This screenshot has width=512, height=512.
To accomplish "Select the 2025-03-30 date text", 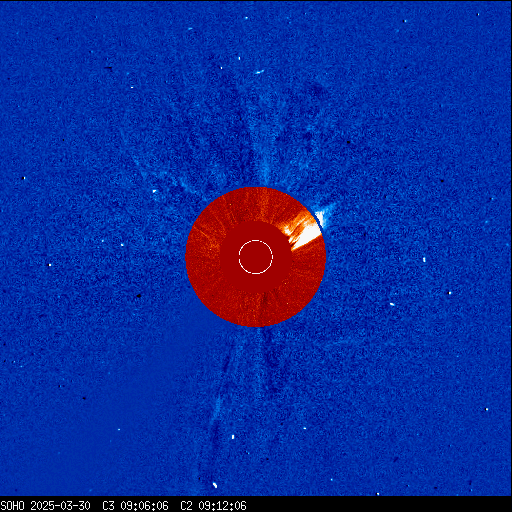I will (60, 505).
